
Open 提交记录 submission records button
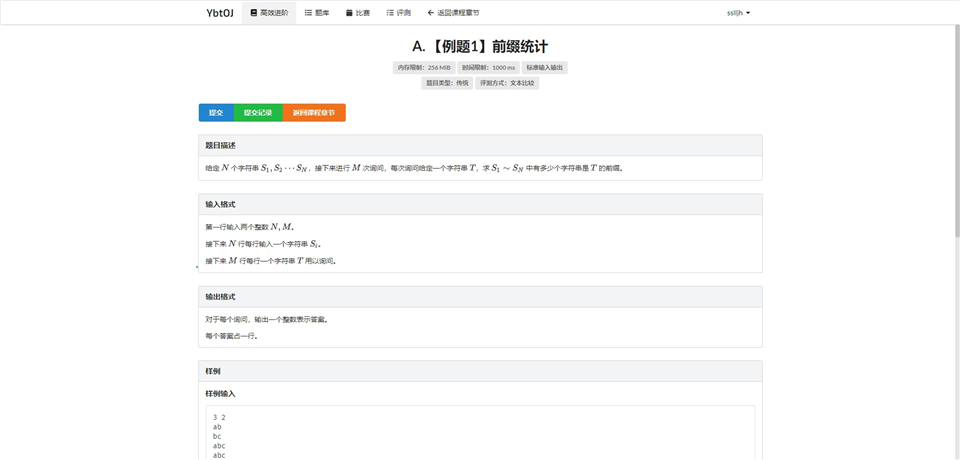pyautogui.click(x=258, y=113)
